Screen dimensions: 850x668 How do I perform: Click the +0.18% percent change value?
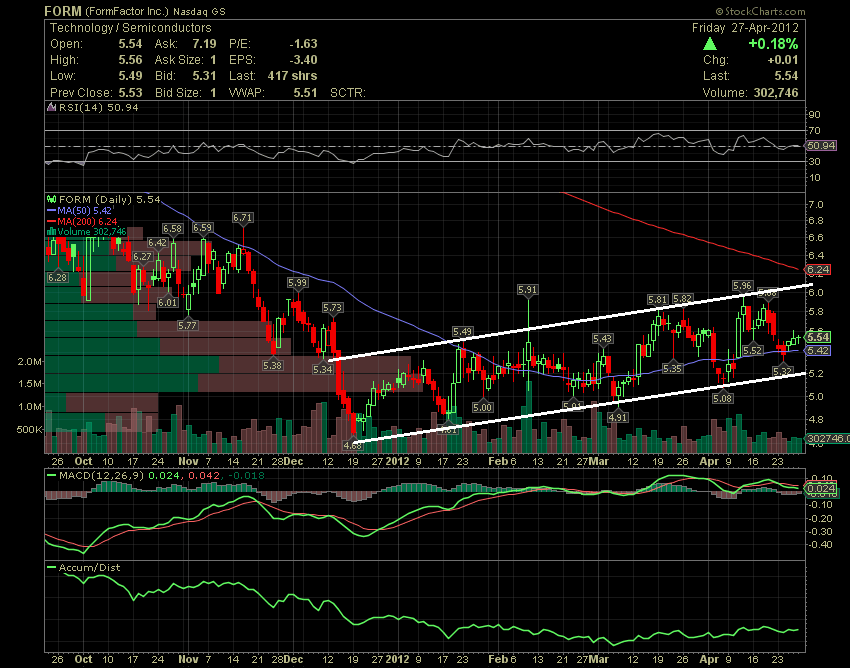(773, 44)
